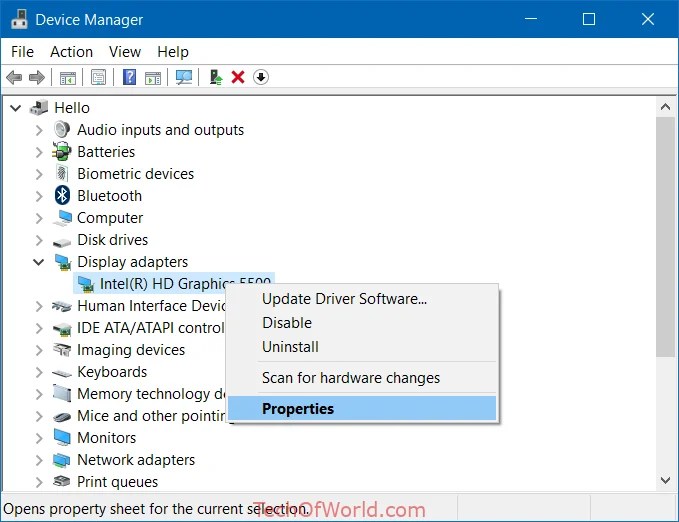679x522 pixels.
Task: Open the File menu
Action: [x=22, y=52]
